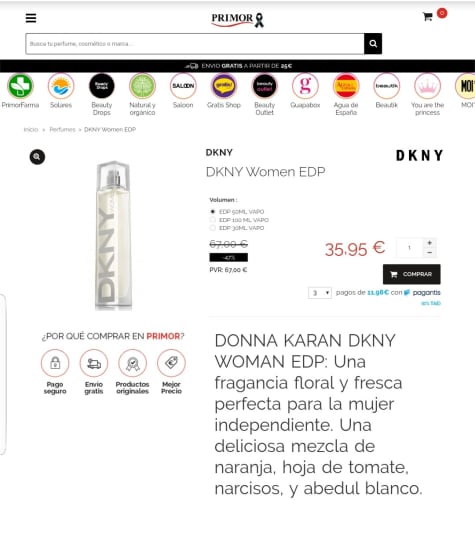This screenshot has width=475, height=536.
Task: Open the Agua de España category
Action: [x=346, y=86]
